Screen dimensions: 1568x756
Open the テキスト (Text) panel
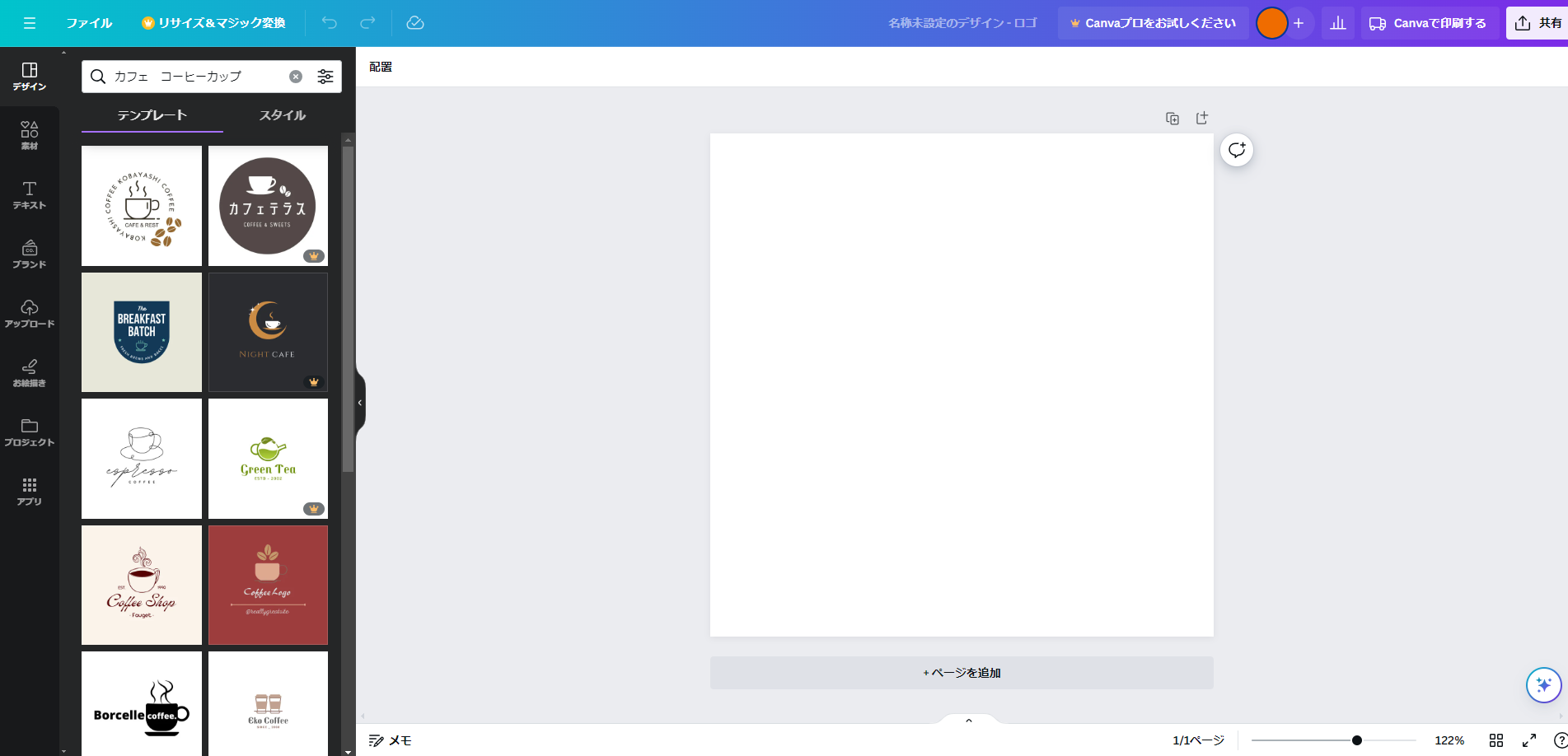click(x=29, y=195)
